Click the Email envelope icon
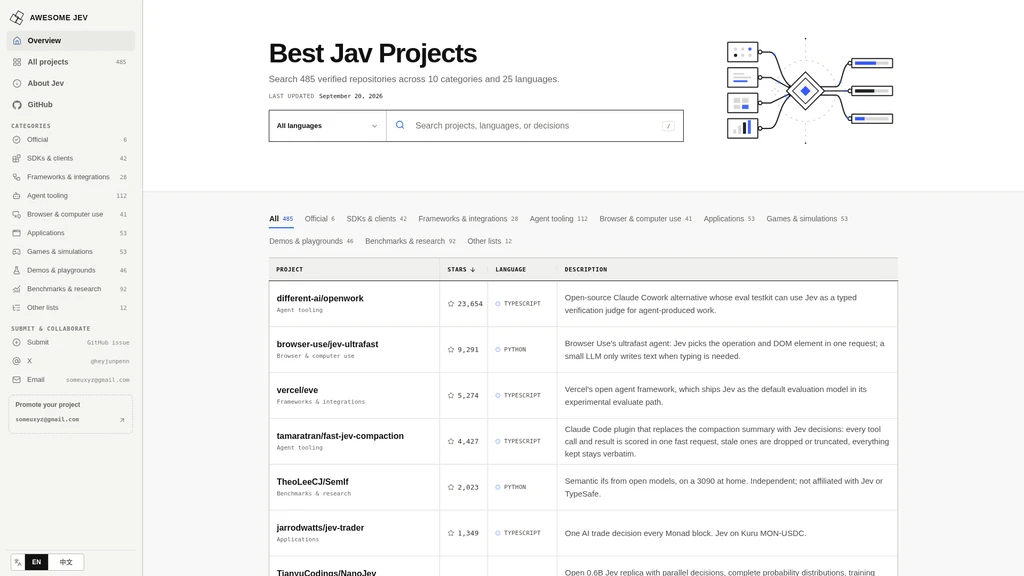Viewport: 1024px width, 576px height. (x=16, y=379)
